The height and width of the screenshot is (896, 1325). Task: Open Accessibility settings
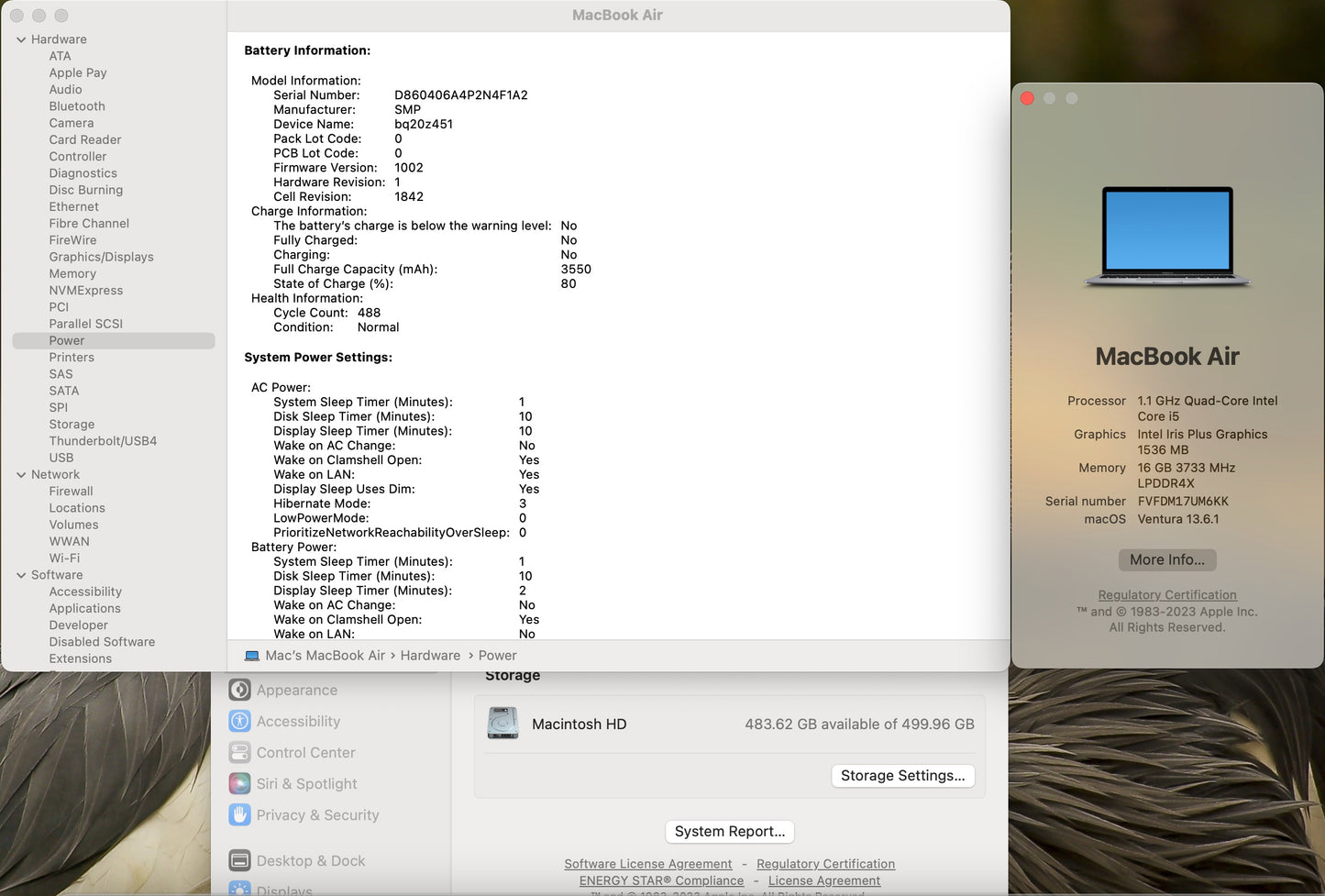click(296, 721)
